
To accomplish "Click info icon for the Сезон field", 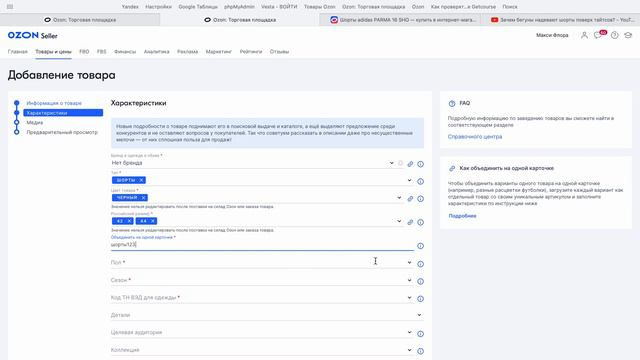I will pos(420,281).
